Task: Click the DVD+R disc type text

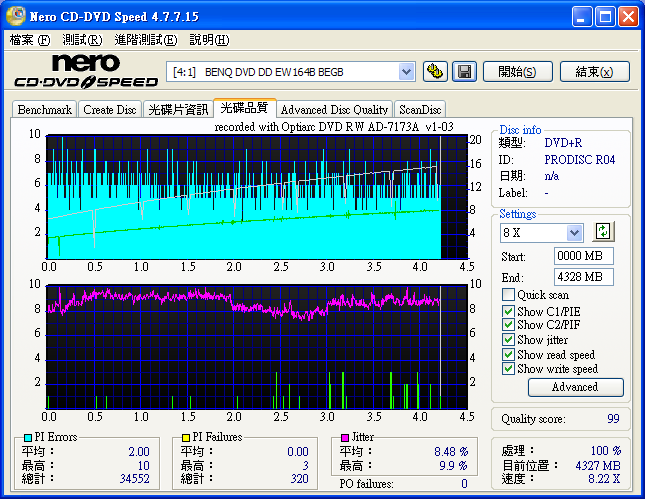Action: [563, 143]
